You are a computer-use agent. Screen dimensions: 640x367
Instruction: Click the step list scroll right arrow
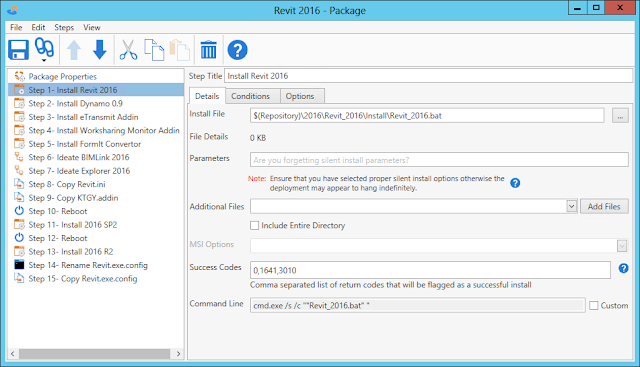(x=178, y=354)
